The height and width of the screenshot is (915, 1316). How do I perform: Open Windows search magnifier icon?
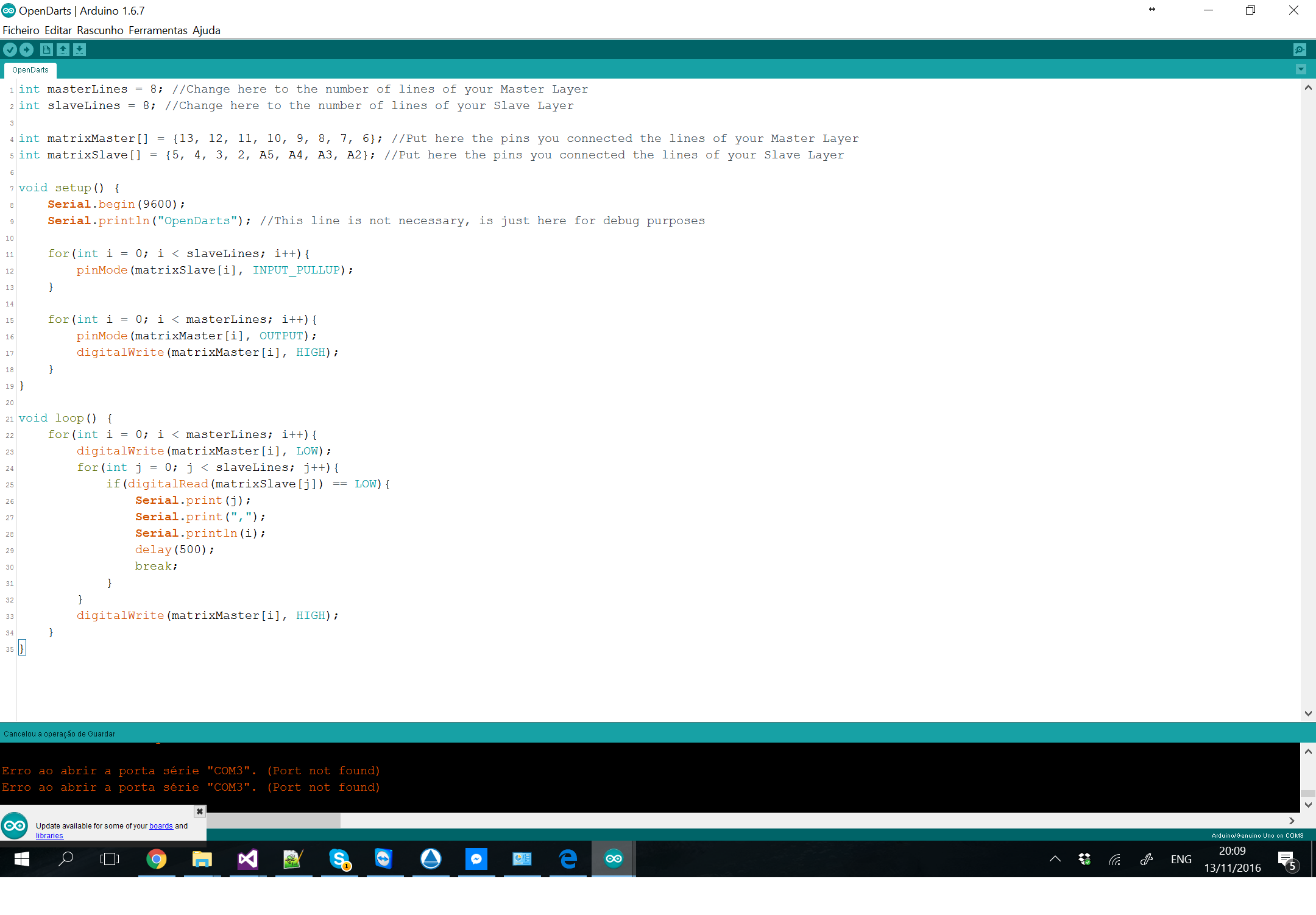tap(65, 859)
